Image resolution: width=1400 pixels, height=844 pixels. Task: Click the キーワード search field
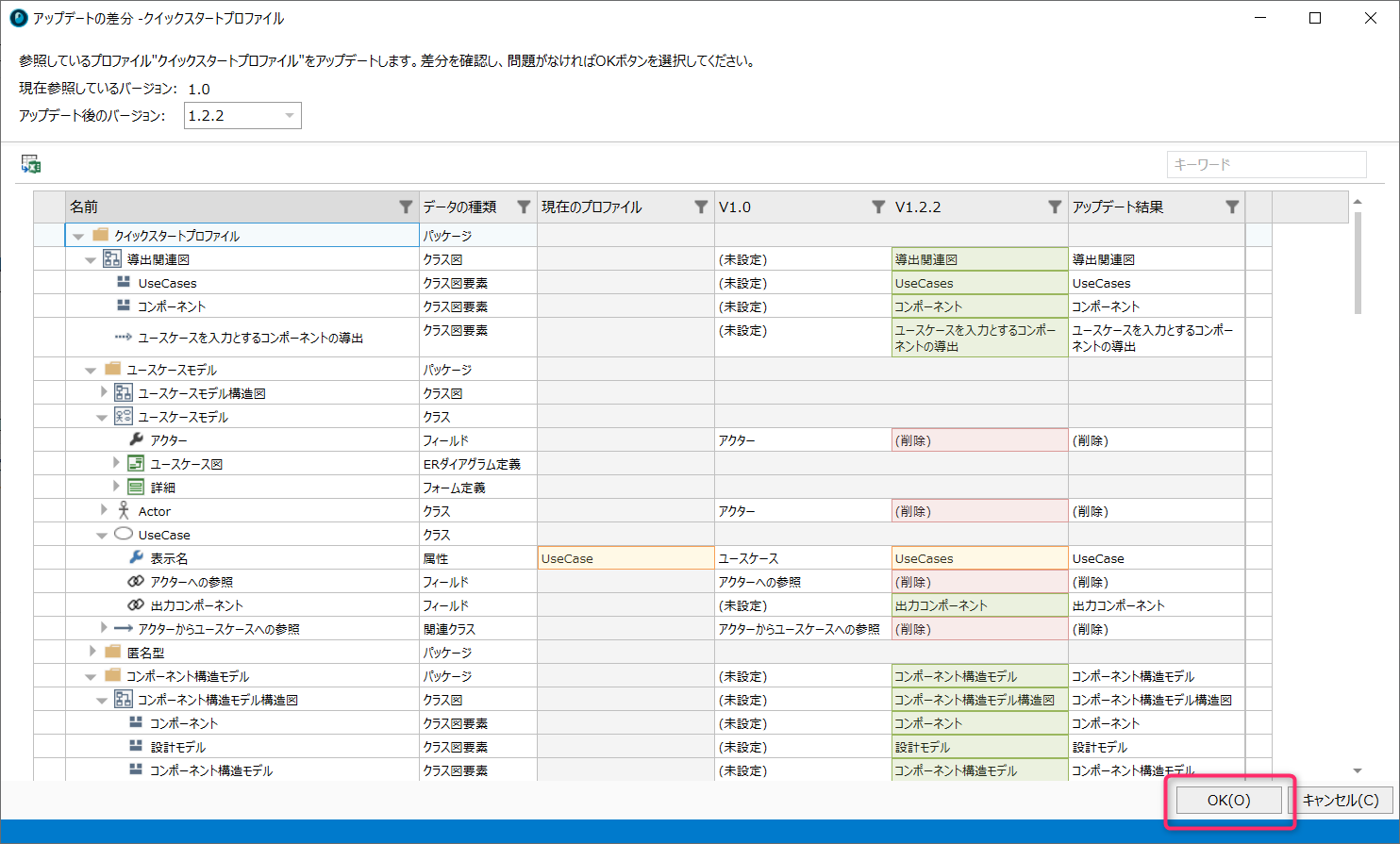tap(1266, 164)
